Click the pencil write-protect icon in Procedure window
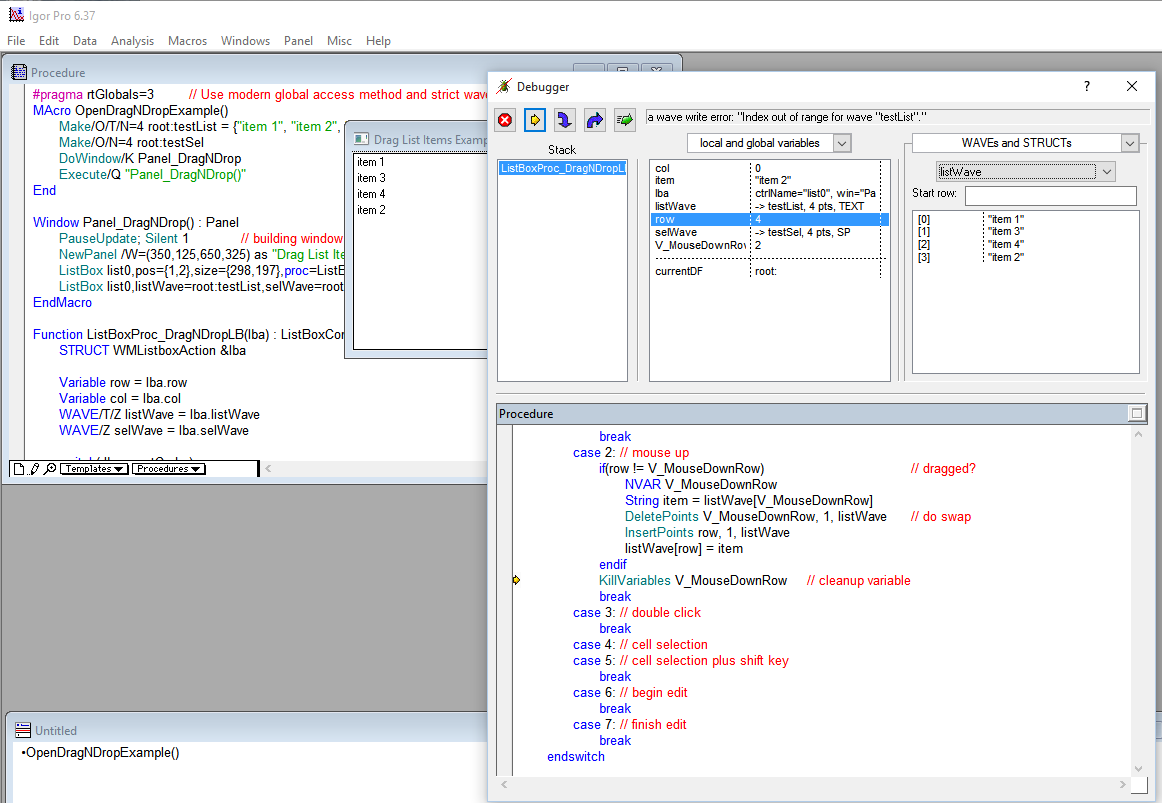Viewport: 1162px width, 803px height. (x=34, y=469)
